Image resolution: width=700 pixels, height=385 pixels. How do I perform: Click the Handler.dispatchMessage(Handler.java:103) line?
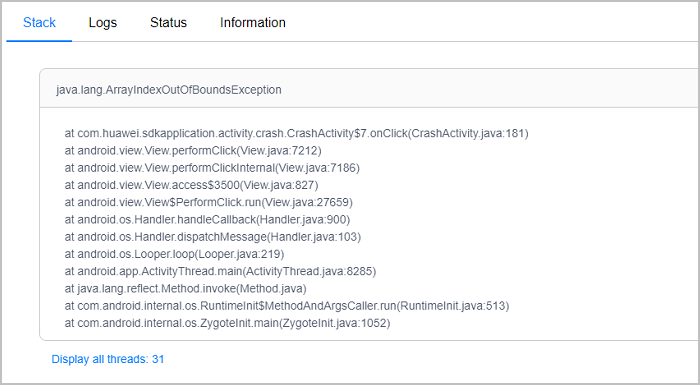(x=212, y=237)
